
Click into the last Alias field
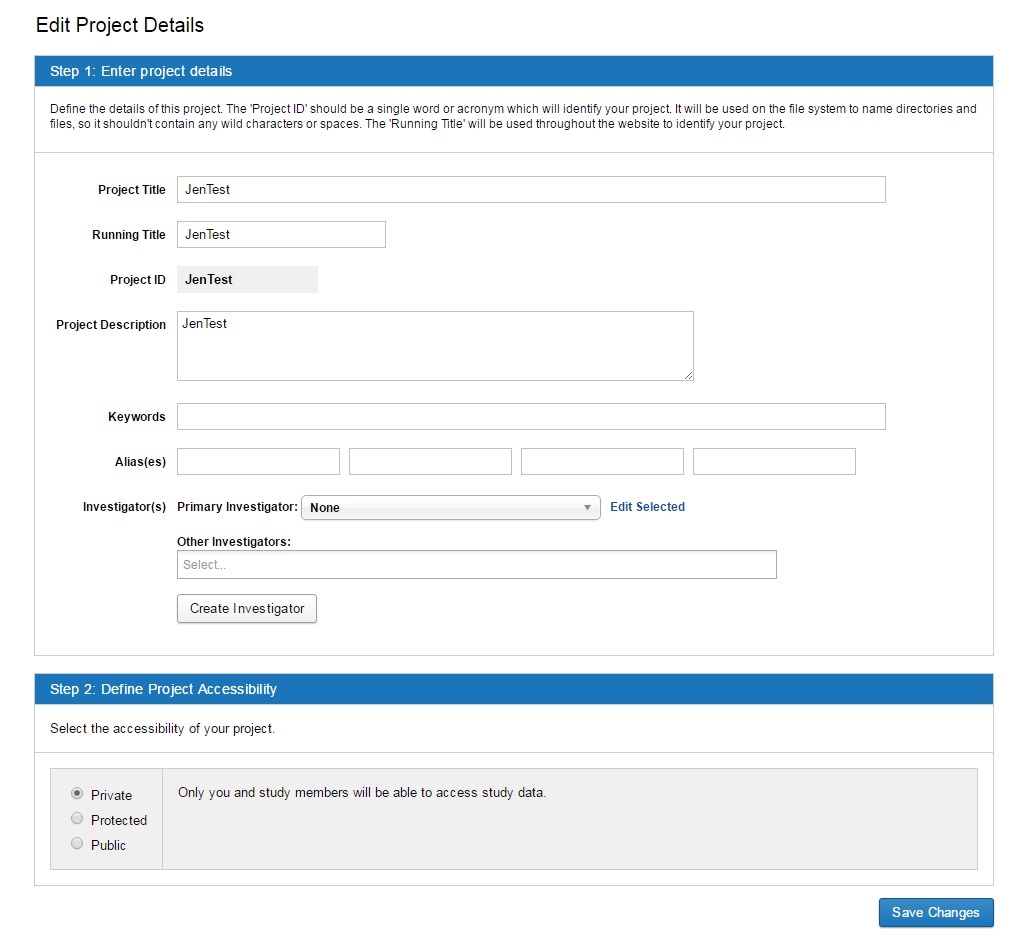(773, 461)
